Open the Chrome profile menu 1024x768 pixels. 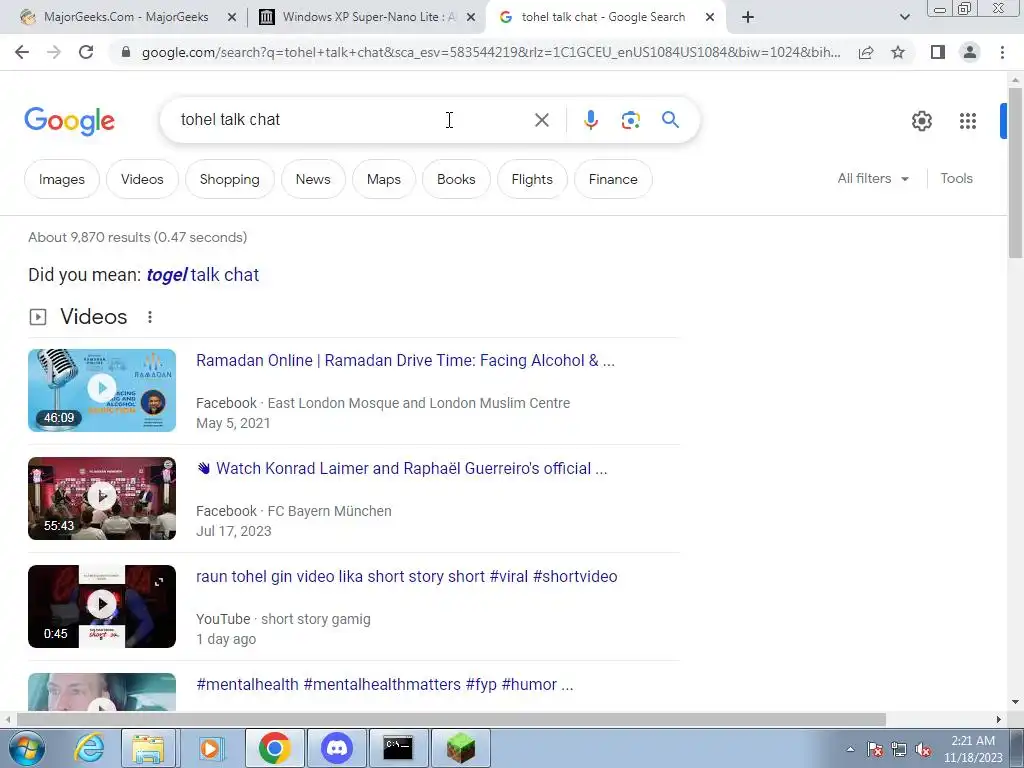tap(970, 52)
